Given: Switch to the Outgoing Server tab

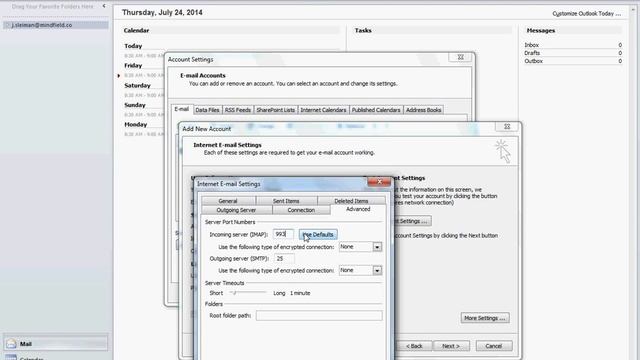Looking at the screenshot, I should click(x=236, y=210).
